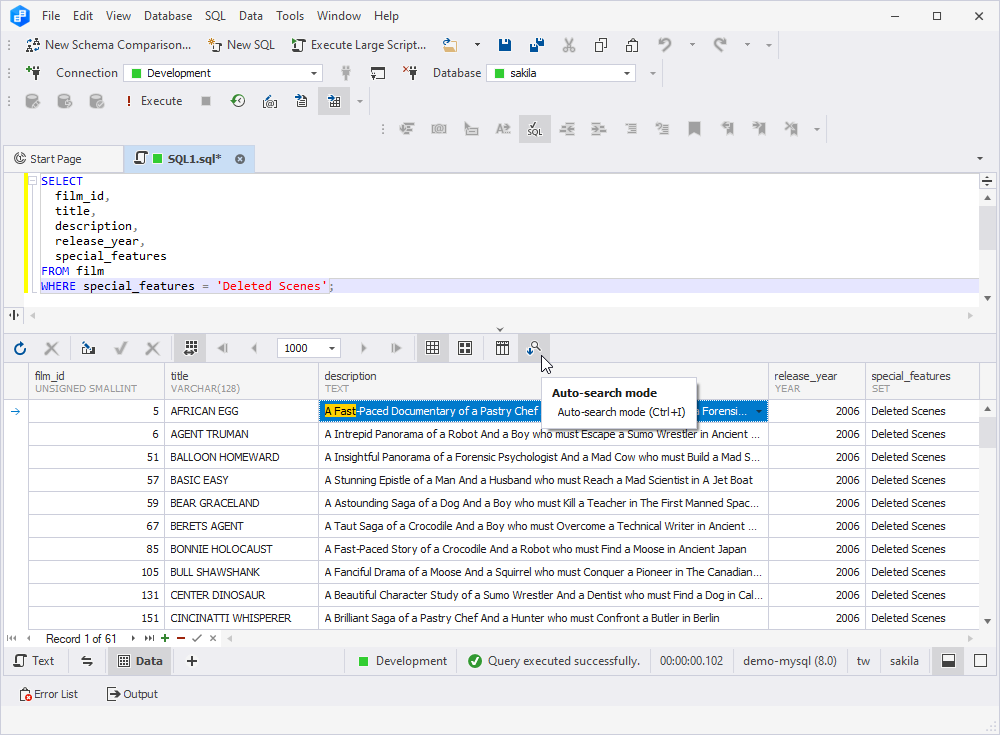Toggle the SQL formatting mode icon
The image size is (1000, 735).
pyautogui.click(x=534, y=129)
